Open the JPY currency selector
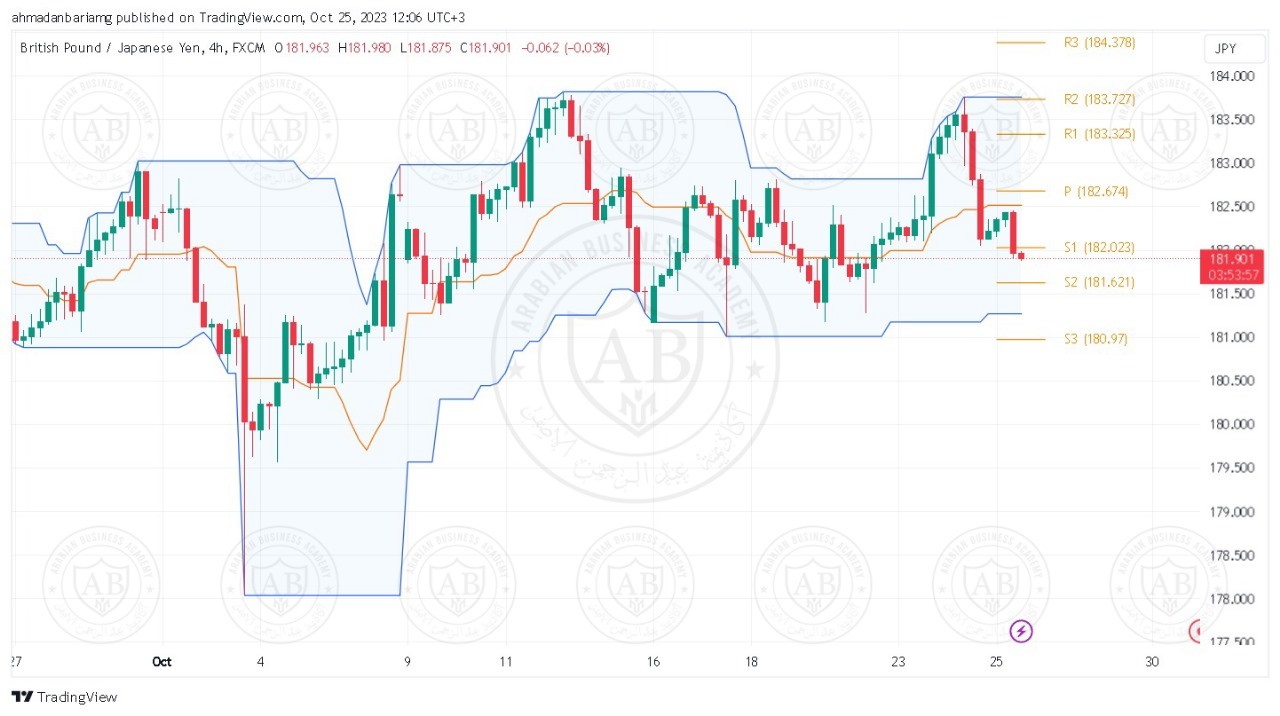 click(1225, 49)
